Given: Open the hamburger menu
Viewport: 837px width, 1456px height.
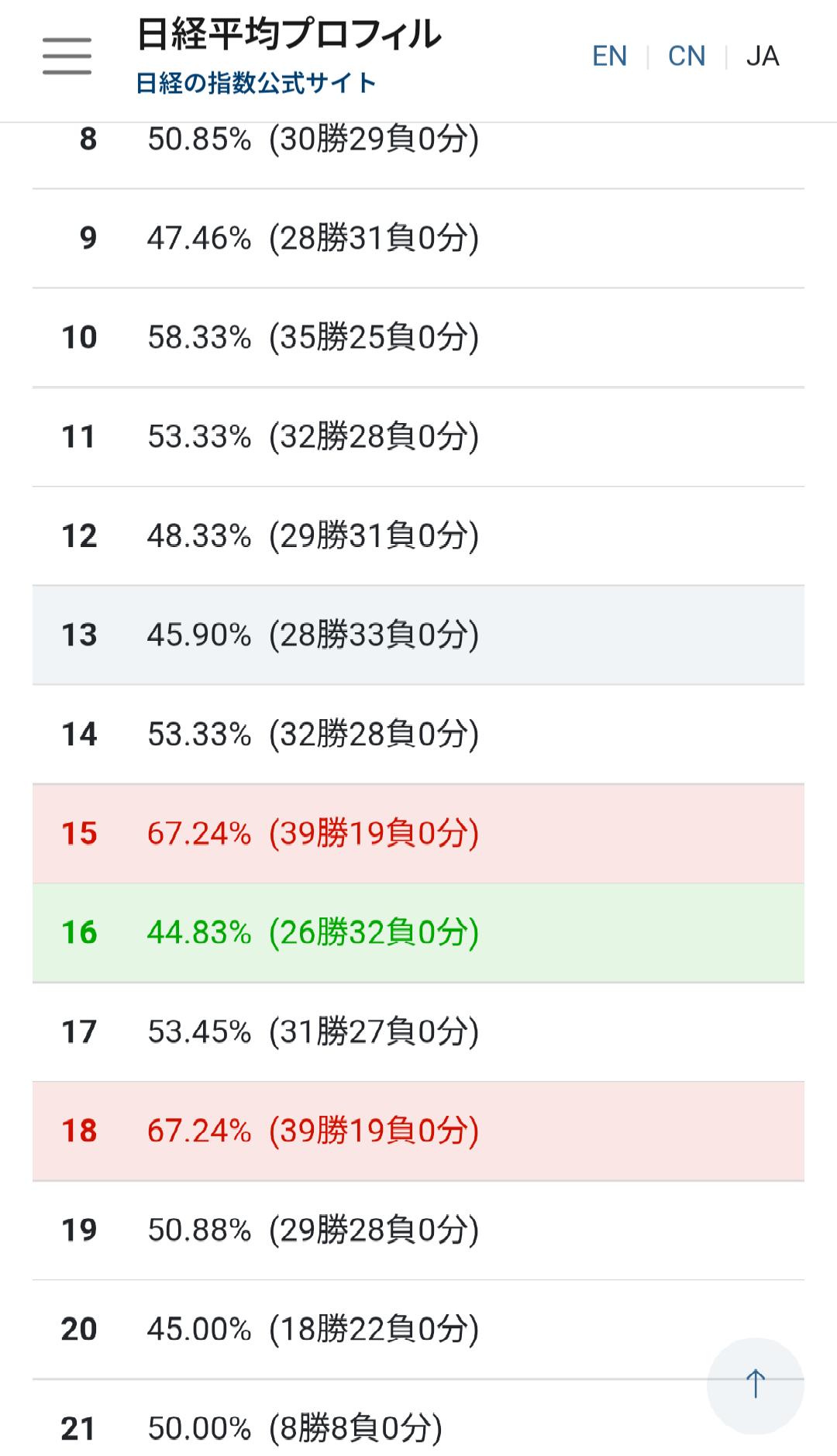Looking at the screenshot, I should point(67,57).
